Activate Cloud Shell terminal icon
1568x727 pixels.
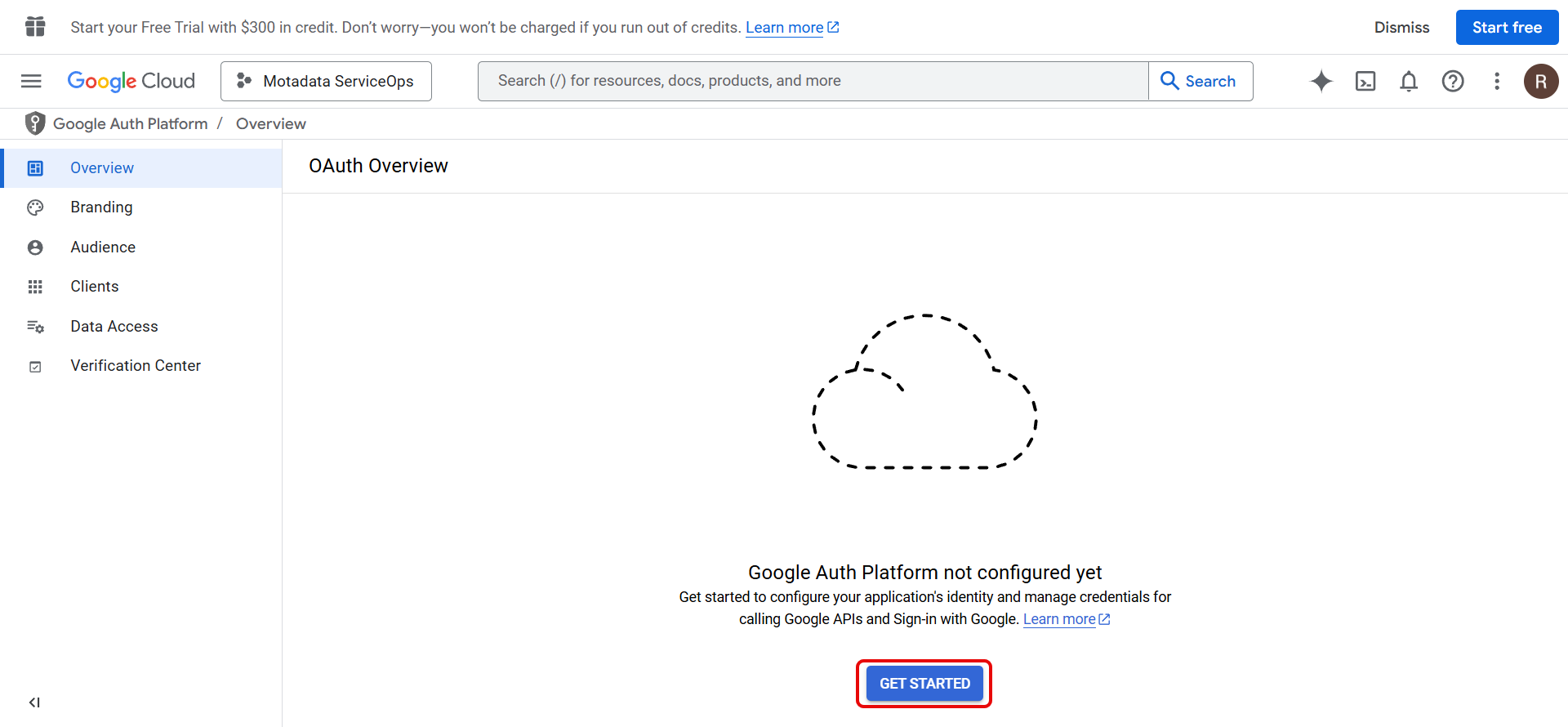click(x=1365, y=81)
